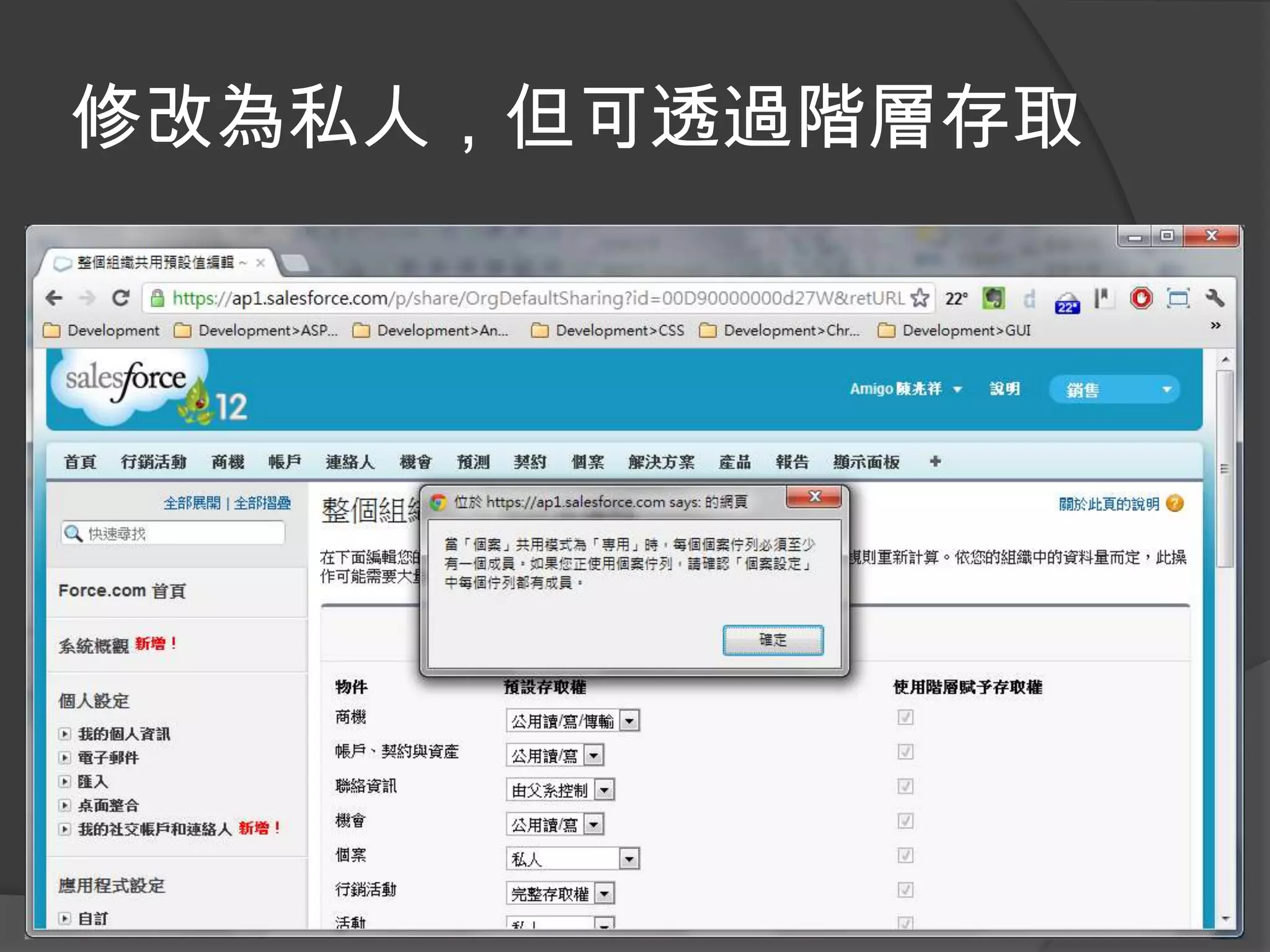Toggle hierarchy access checkbox for 行銷活動
This screenshot has height=952, width=1270.
tap(905, 890)
